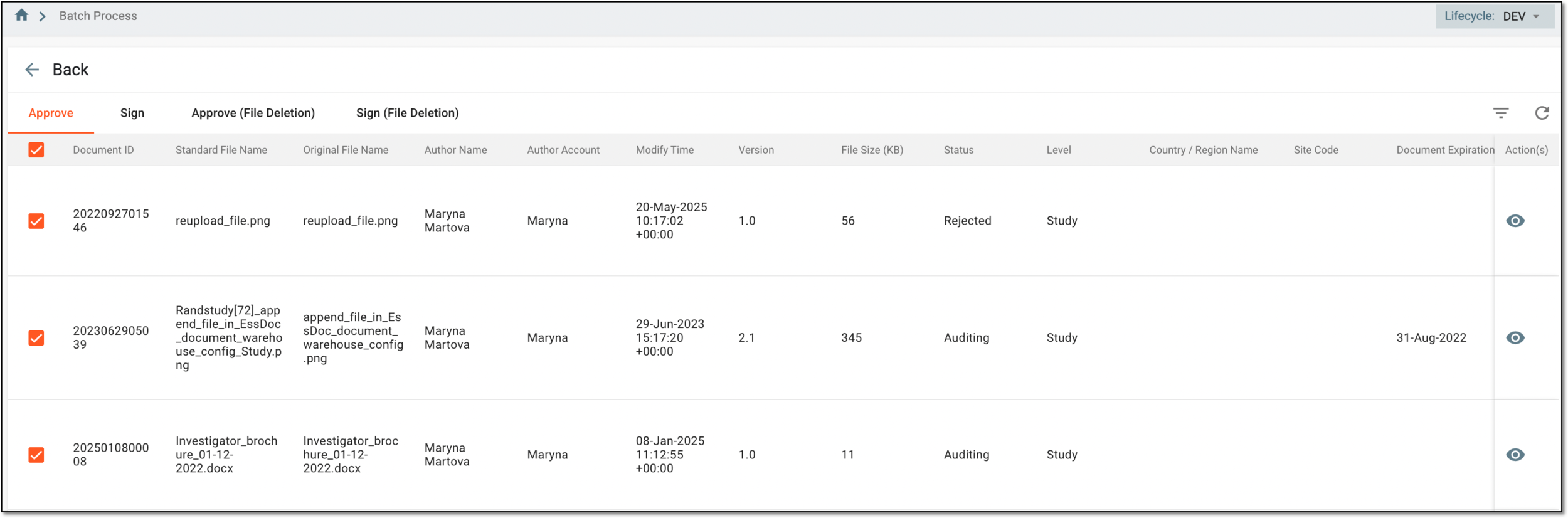The image size is (1568, 518).
Task: Click the back arrow icon
Action: pyautogui.click(x=32, y=70)
